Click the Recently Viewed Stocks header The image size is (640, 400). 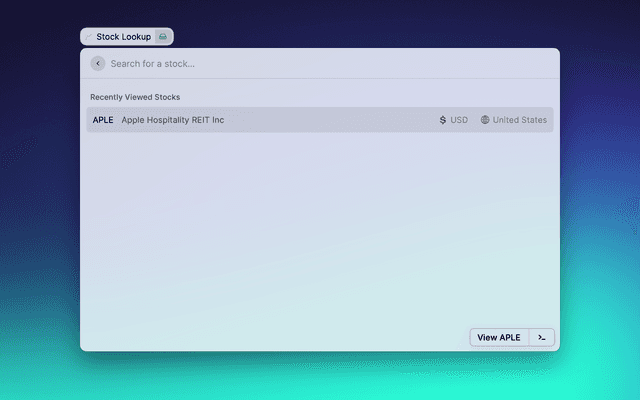pyautogui.click(x=135, y=97)
